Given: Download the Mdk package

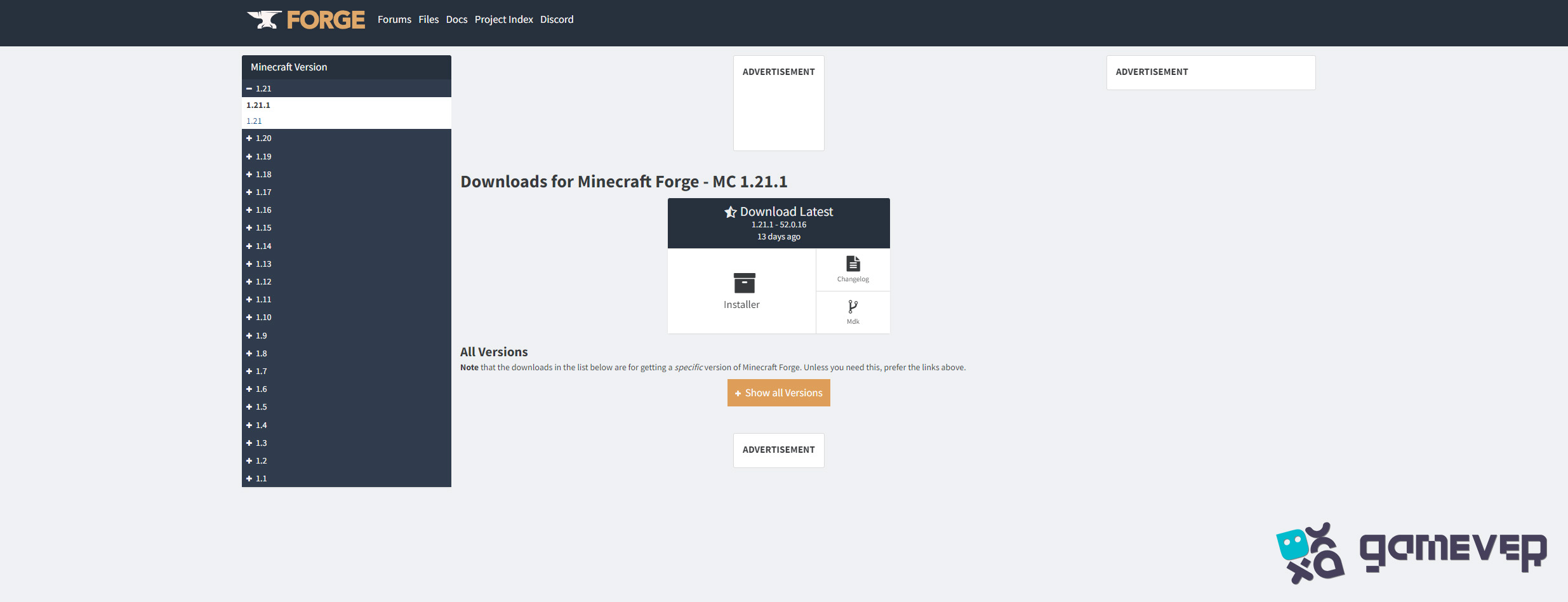Looking at the screenshot, I should pyautogui.click(x=853, y=311).
